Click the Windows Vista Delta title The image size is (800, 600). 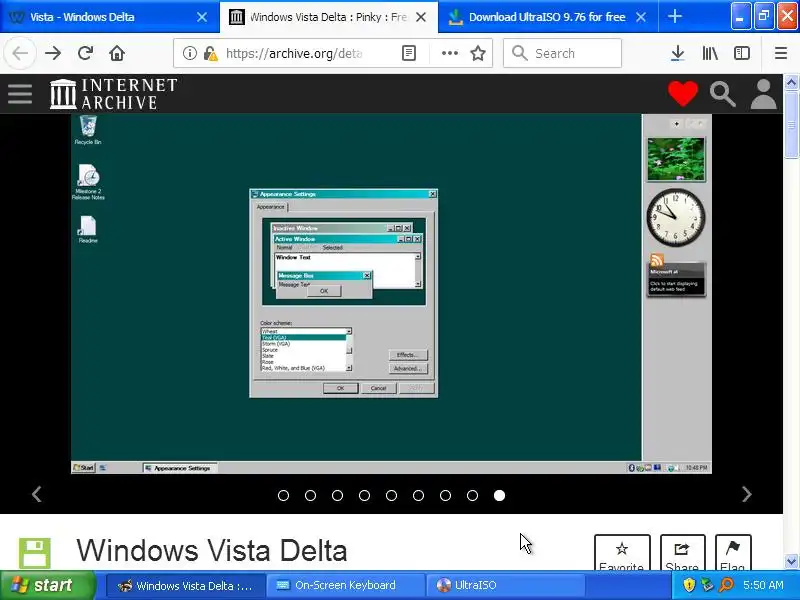[212, 551]
